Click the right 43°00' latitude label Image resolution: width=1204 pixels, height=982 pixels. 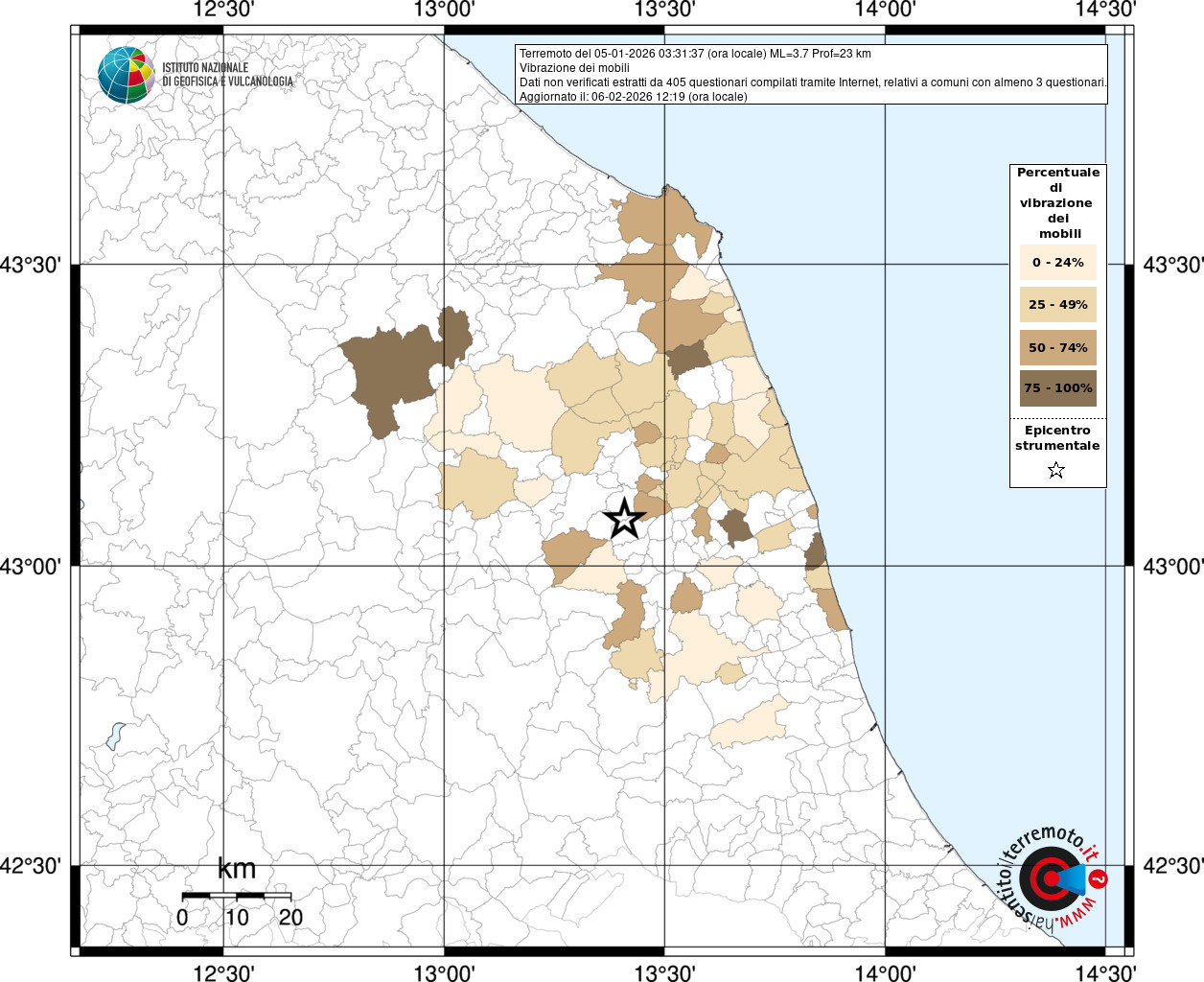pos(1172,567)
